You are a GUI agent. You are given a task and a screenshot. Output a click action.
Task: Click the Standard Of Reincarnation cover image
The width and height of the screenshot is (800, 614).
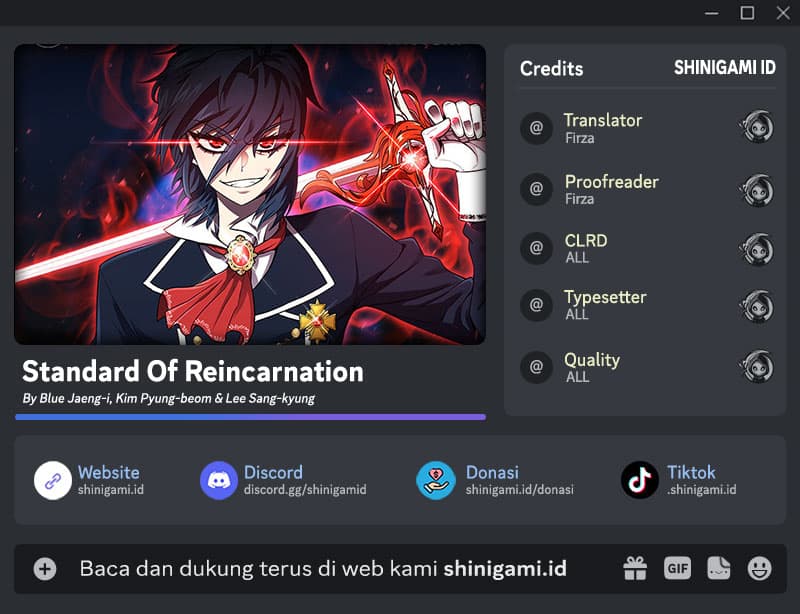[x=250, y=194]
